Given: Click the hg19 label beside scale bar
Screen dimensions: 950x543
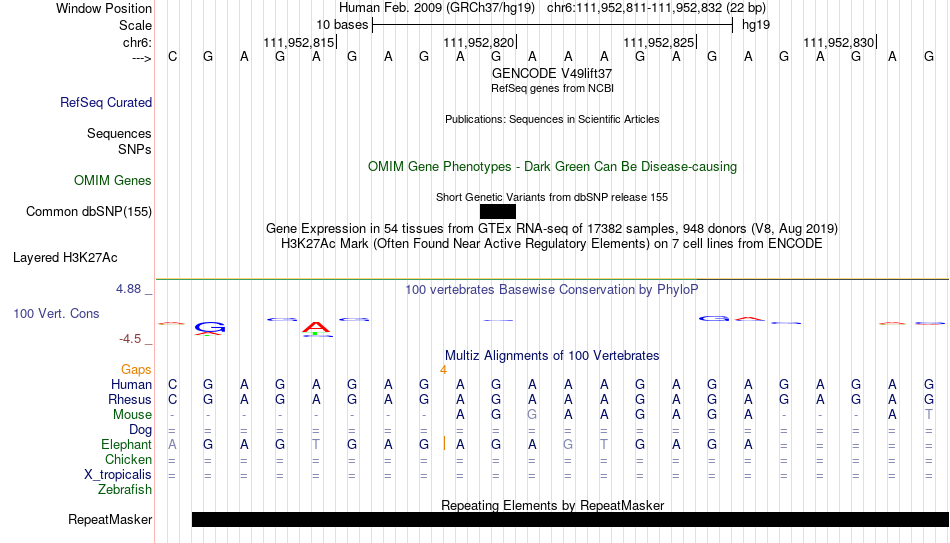Looking at the screenshot, I should click(x=756, y=25).
